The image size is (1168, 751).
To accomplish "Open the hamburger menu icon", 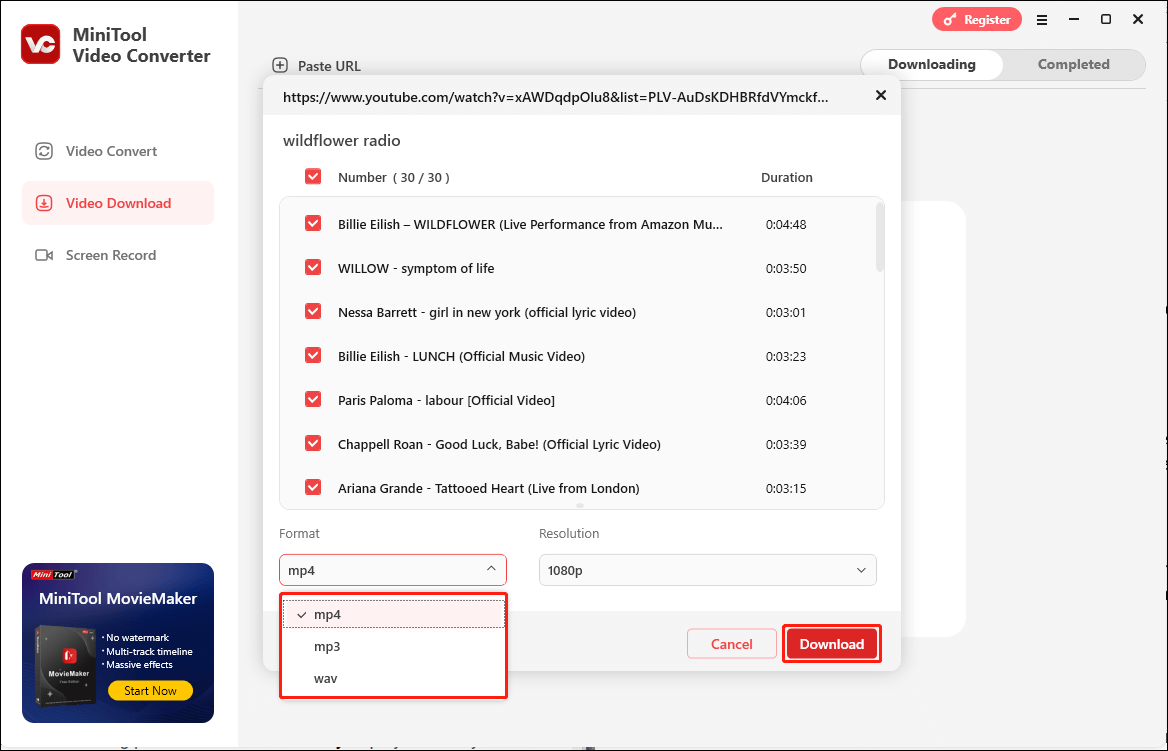I will click(x=1042, y=20).
